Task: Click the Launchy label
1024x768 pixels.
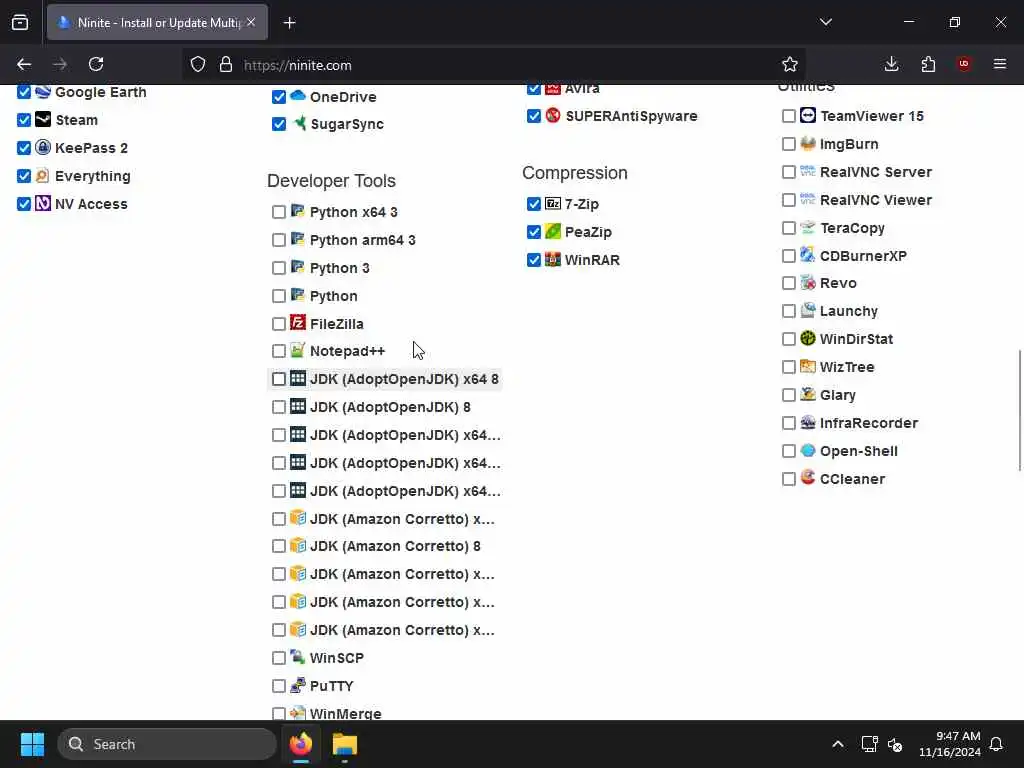Action: (x=848, y=311)
